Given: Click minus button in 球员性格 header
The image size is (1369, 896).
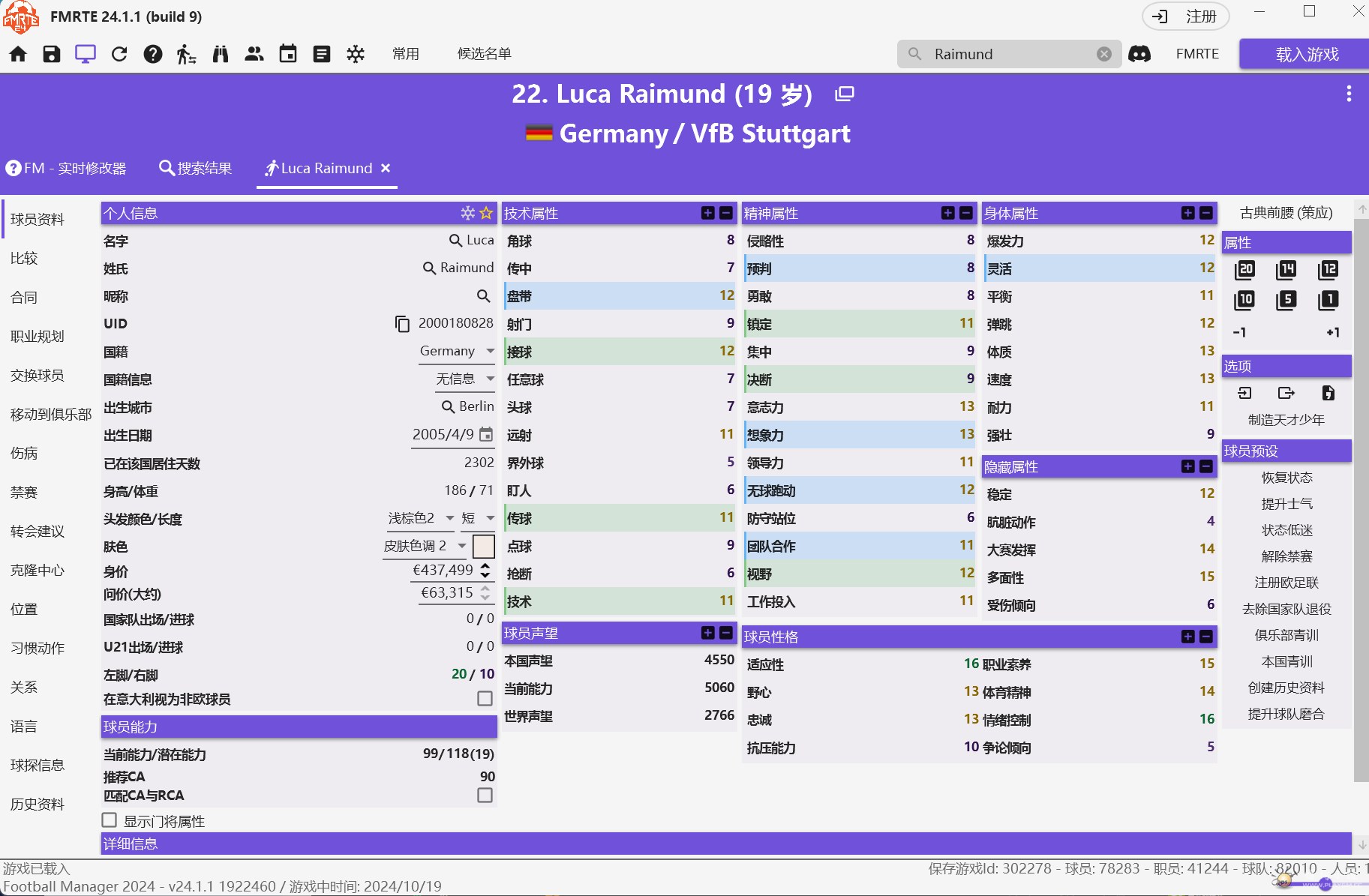Looking at the screenshot, I should tap(1206, 637).
